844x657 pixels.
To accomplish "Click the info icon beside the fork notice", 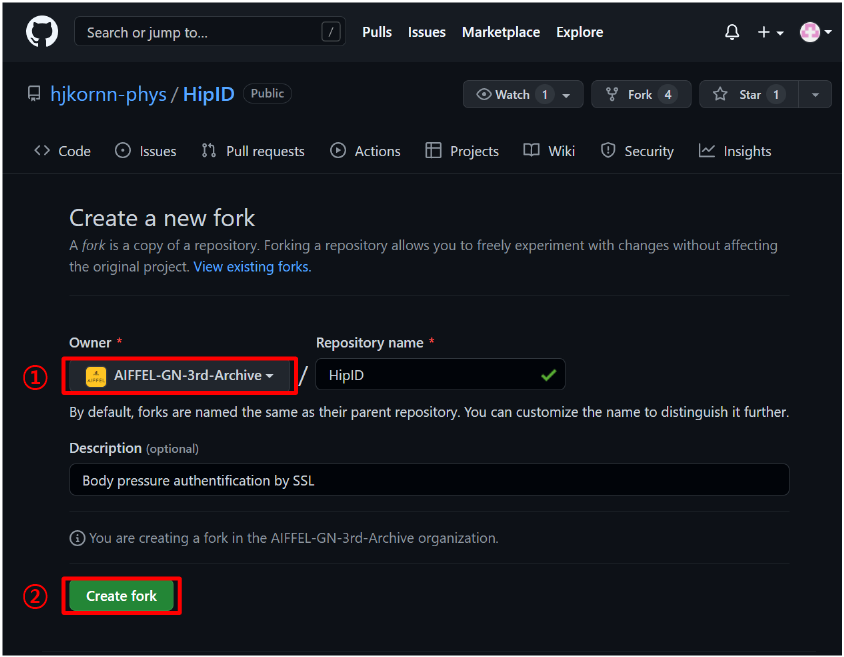I will (x=77, y=538).
